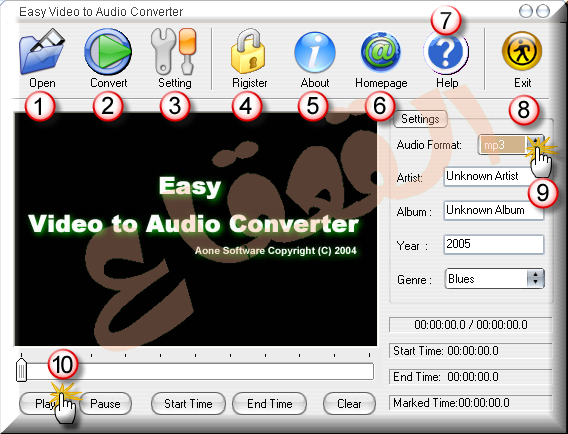568x434 pixels.
Task: Click the Clear button
Action: pyautogui.click(x=349, y=404)
